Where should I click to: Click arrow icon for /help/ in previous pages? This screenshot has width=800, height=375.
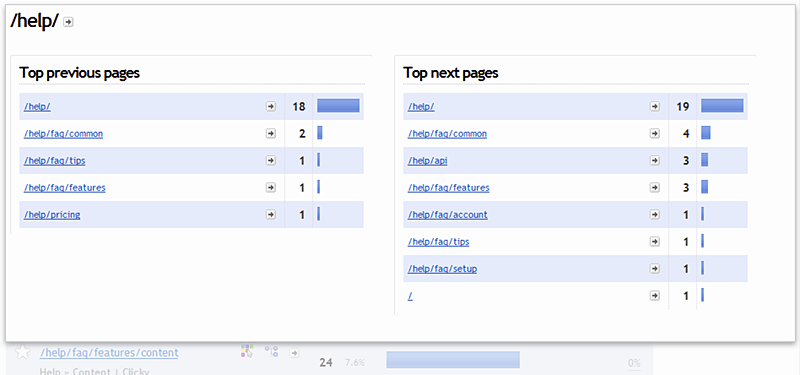coord(271,107)
